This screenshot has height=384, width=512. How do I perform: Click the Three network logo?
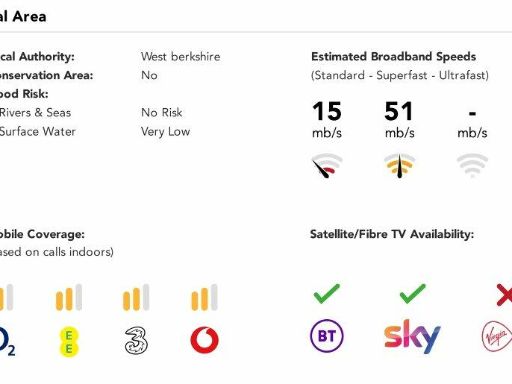coord(136,340)
